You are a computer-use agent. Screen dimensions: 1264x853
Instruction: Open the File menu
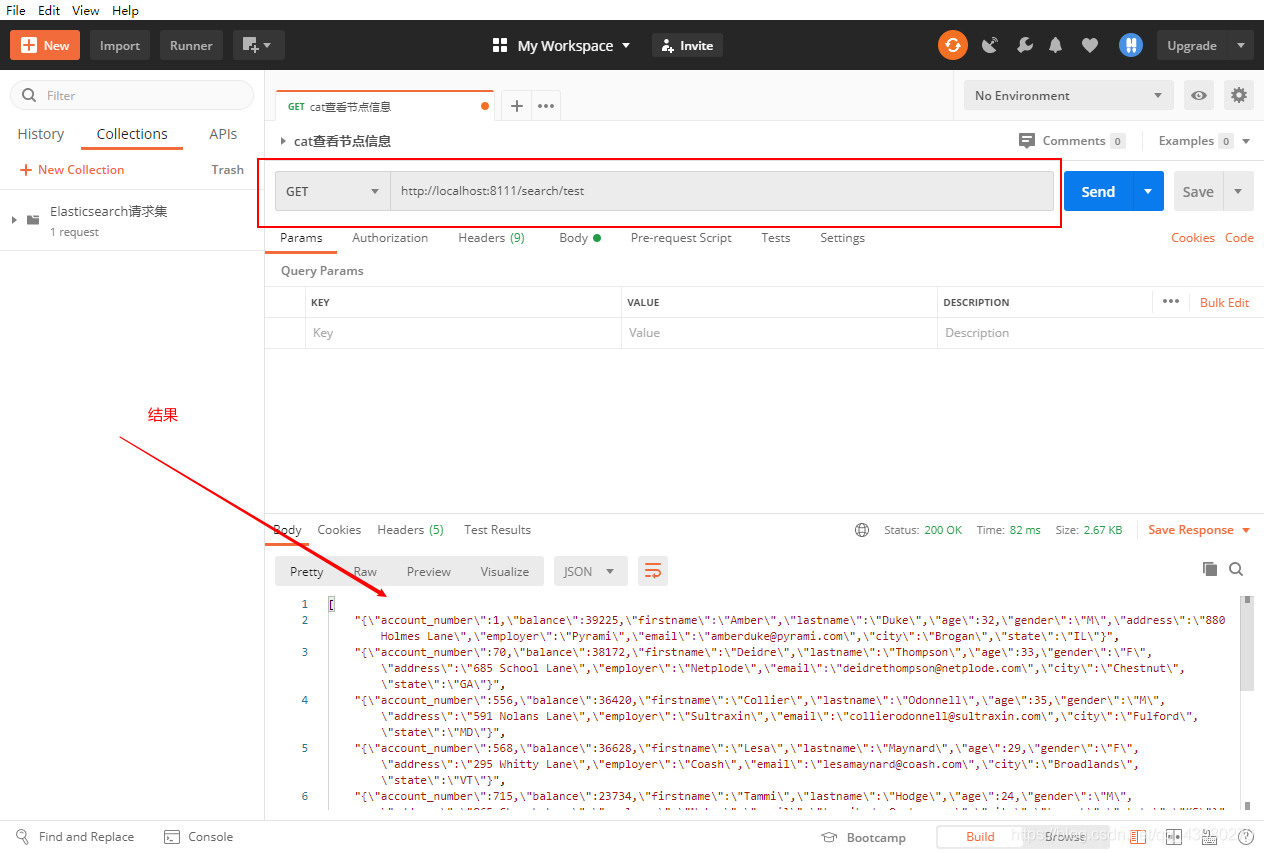16,10
